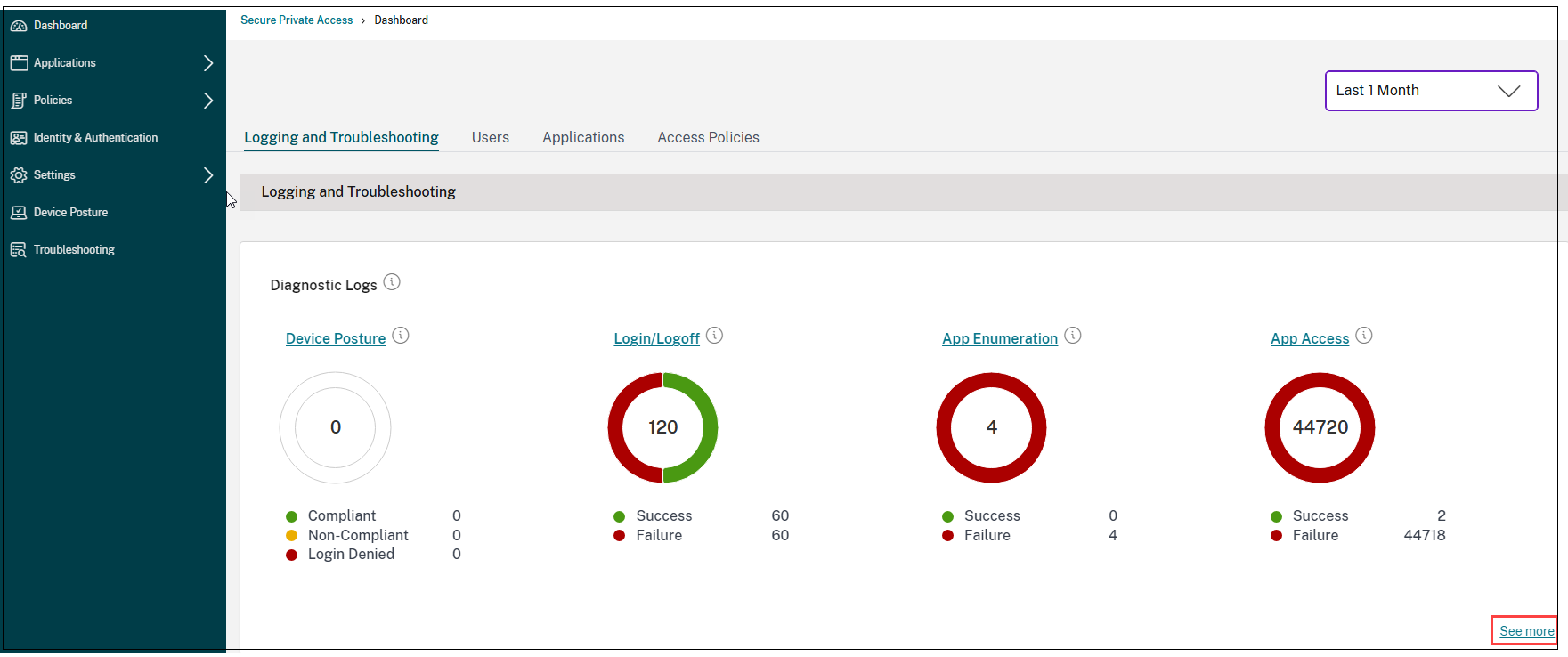
Task: Open the Applications tab
Action: click(x=583, y=138)
